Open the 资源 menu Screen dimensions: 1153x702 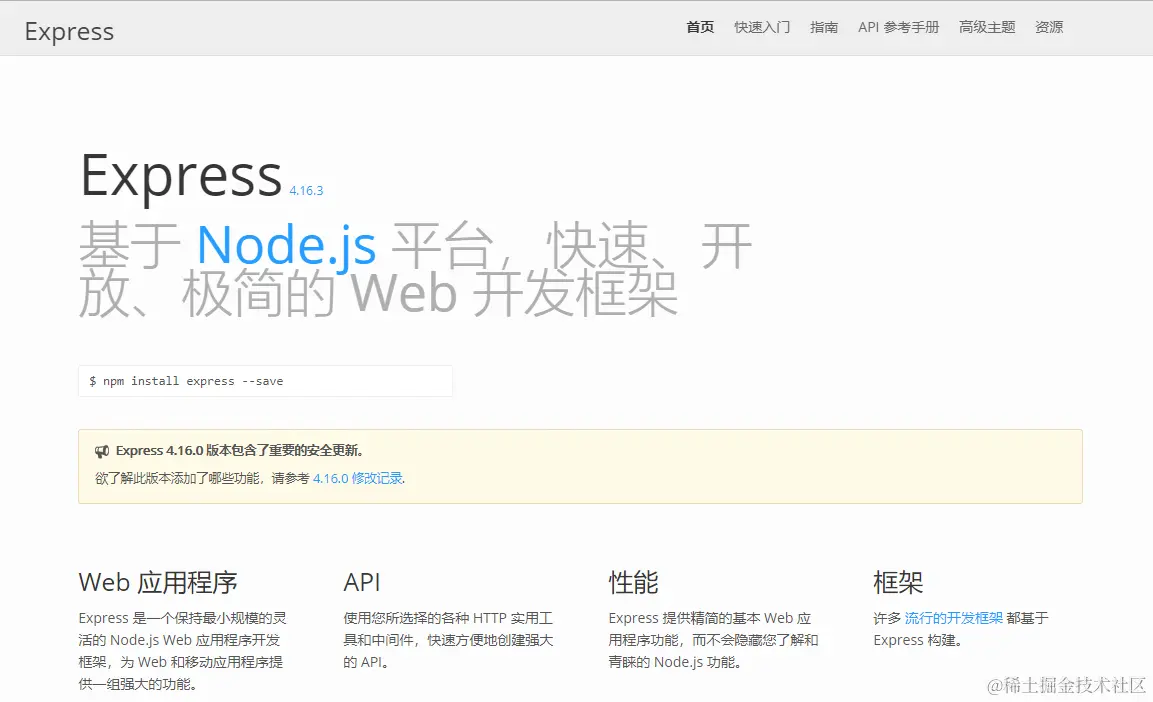(1049, 27)
